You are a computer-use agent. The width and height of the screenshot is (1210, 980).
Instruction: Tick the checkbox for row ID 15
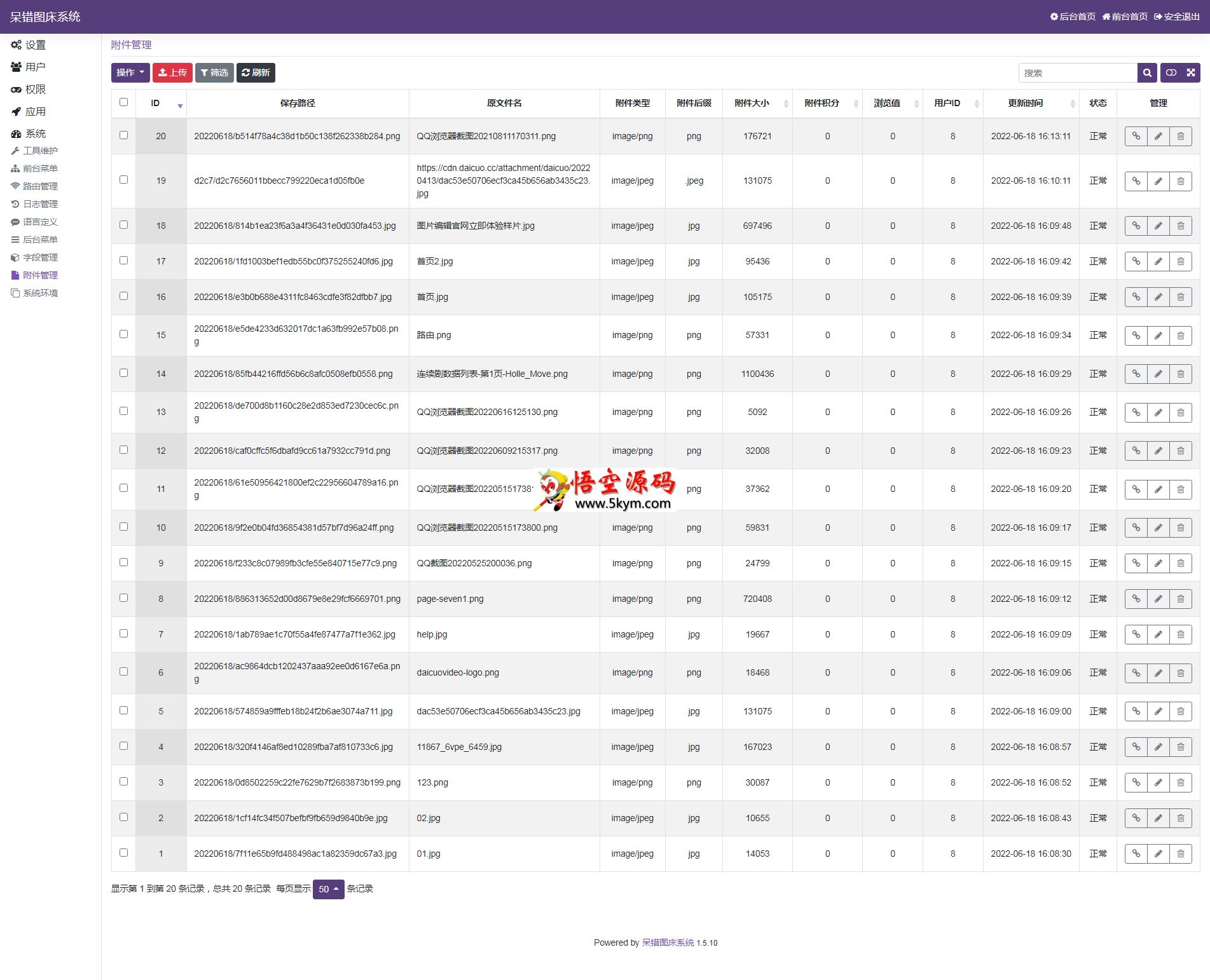[123, 334]
